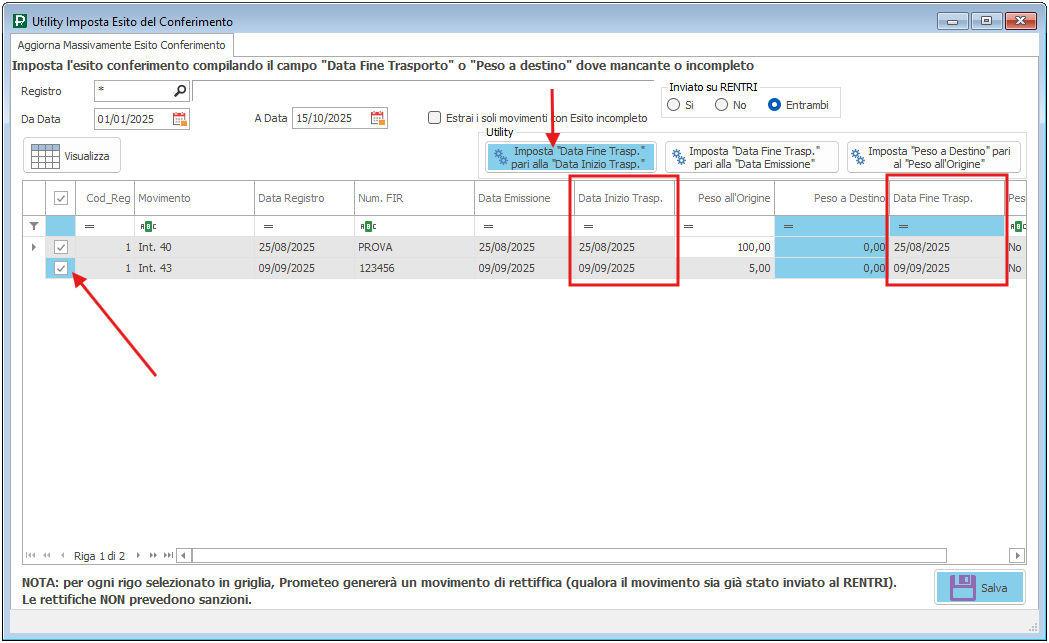Select the 'No' radio for Inviato su RENTRI
The image size is (1049, 643).
pyautogui.click(x=721, y=105)
